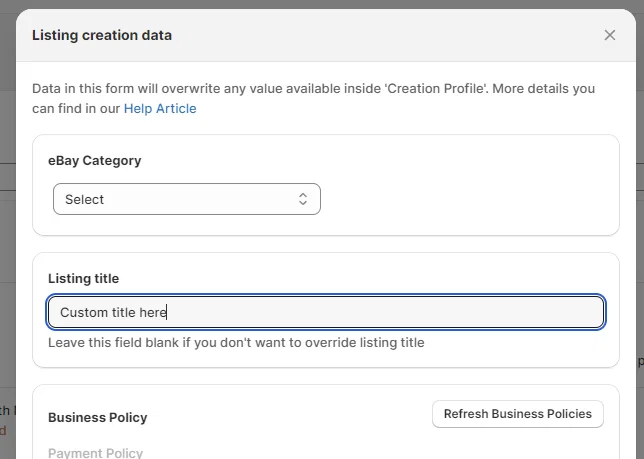Open the Help Article link
The image size is (644, 459).
(x=160, y=108)
